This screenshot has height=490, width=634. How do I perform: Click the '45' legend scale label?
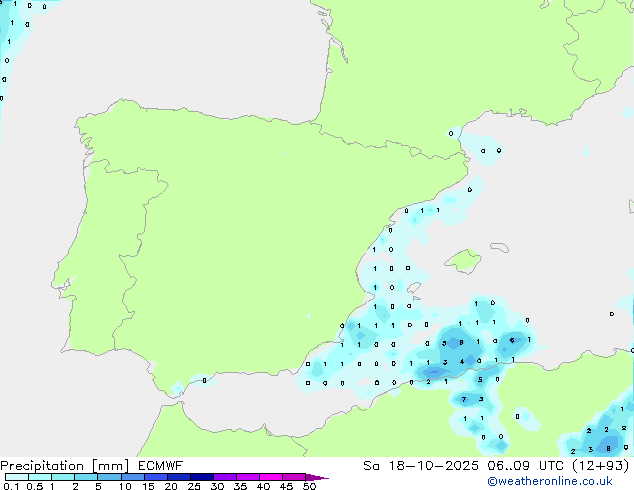(286, 486)
